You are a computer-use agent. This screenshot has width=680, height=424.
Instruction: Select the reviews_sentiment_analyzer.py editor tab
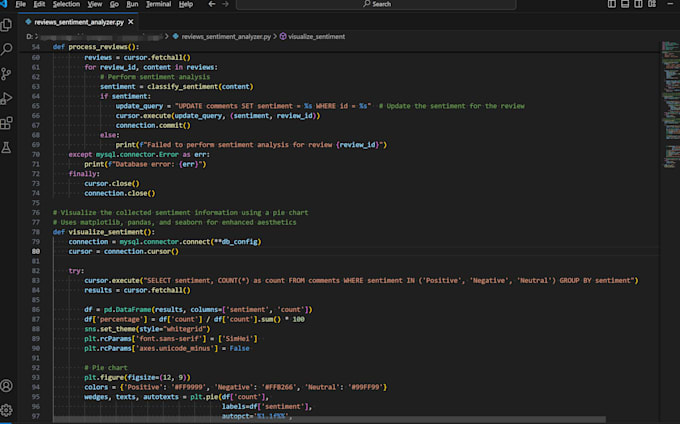(79, 22)
